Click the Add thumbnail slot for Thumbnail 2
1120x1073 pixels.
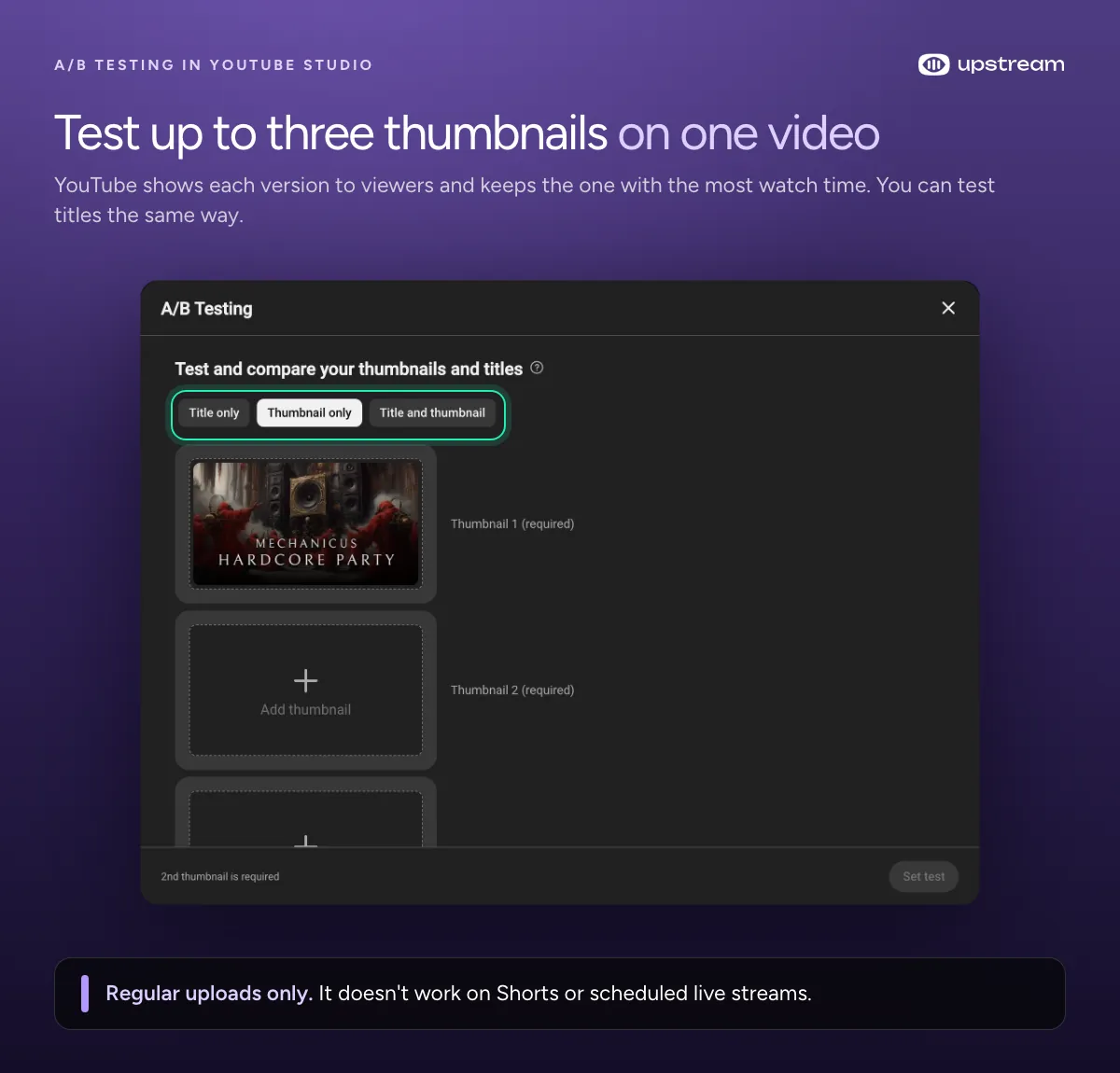[306, 690]
